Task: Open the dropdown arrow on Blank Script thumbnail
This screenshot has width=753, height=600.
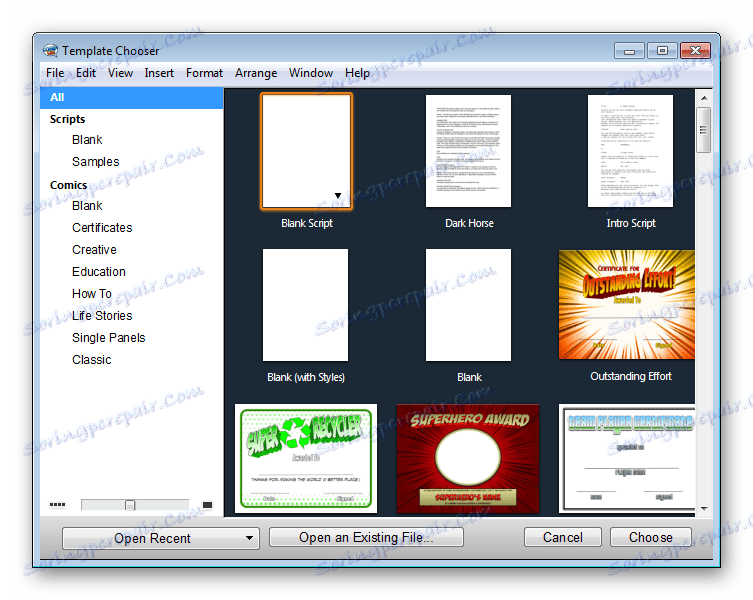Action: (338, 196)
